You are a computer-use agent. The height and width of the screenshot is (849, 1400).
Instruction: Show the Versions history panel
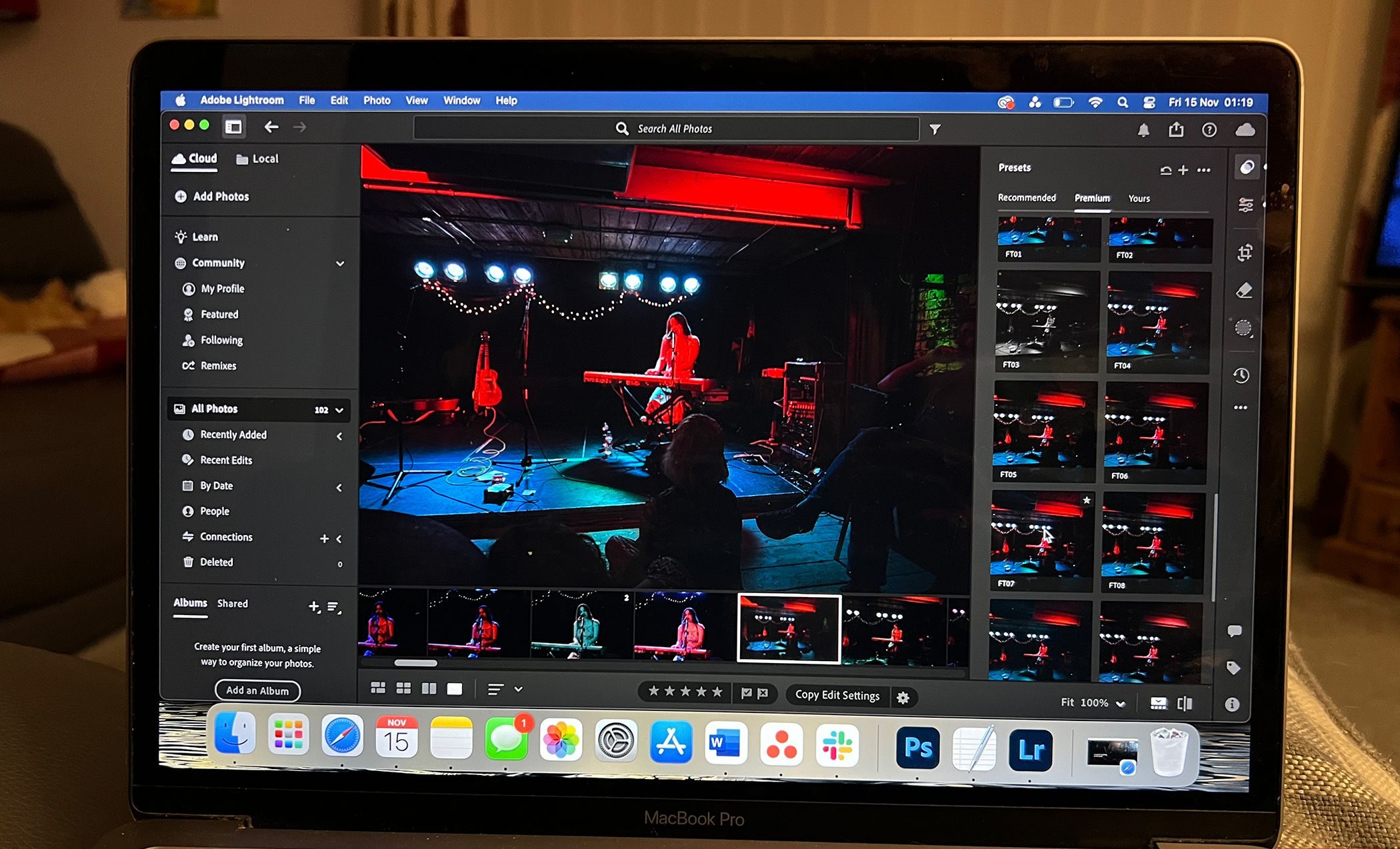[x=1241, y=375]
